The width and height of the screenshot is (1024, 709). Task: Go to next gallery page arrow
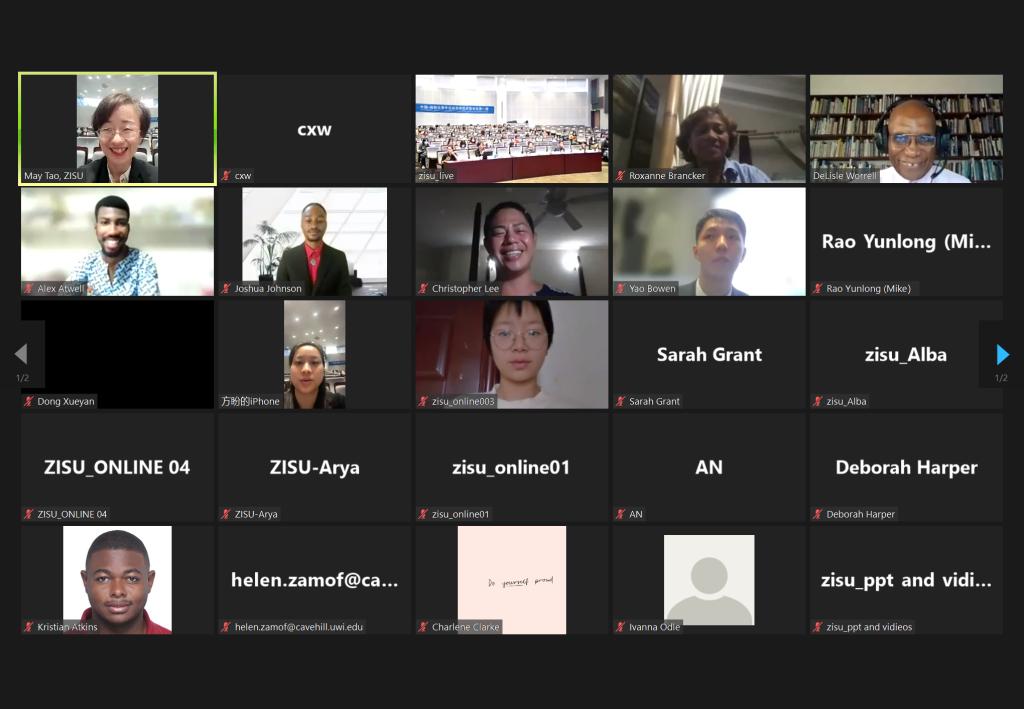pos(1002,354)
